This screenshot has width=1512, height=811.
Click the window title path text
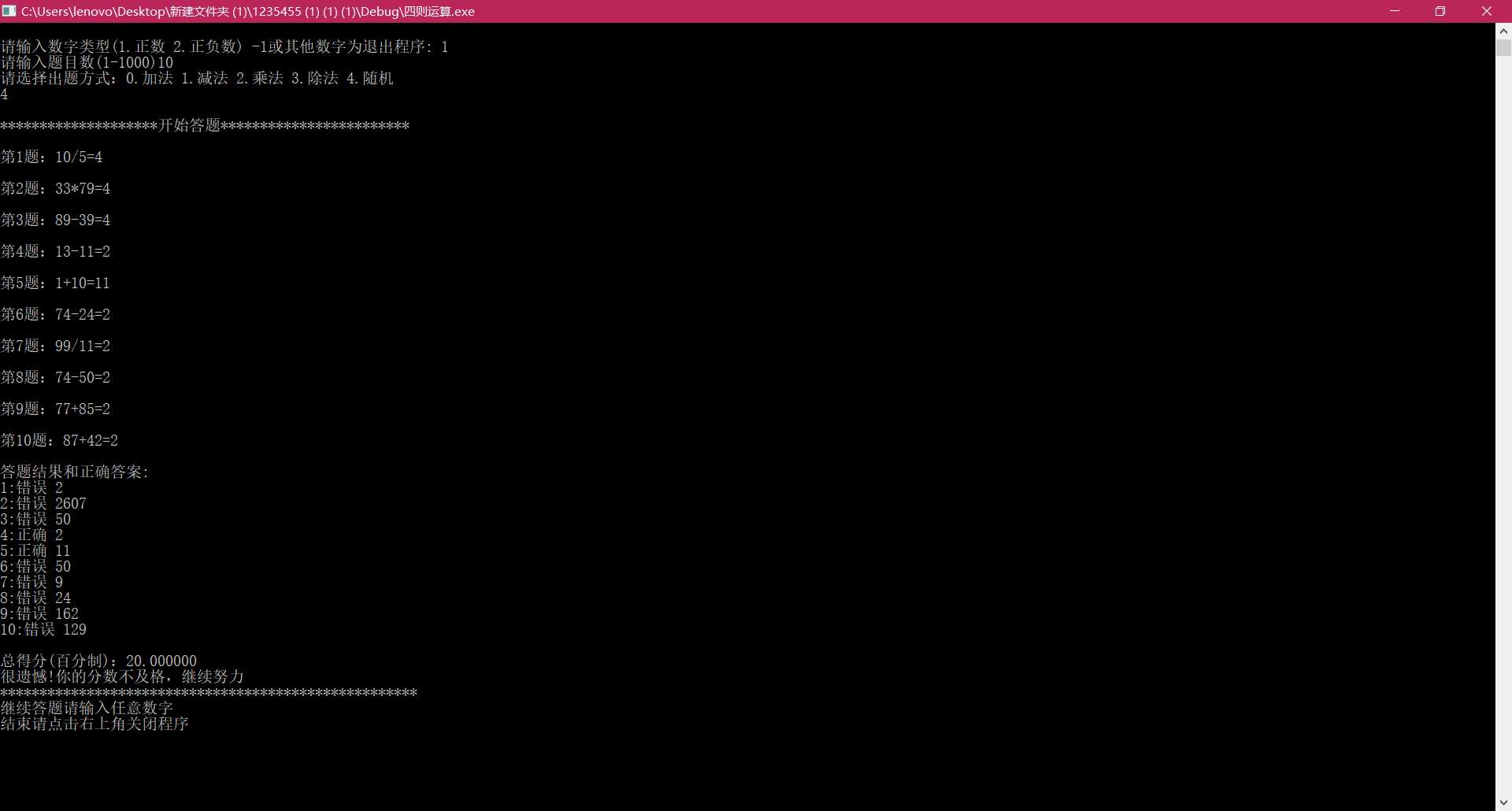tap(248, 11)
